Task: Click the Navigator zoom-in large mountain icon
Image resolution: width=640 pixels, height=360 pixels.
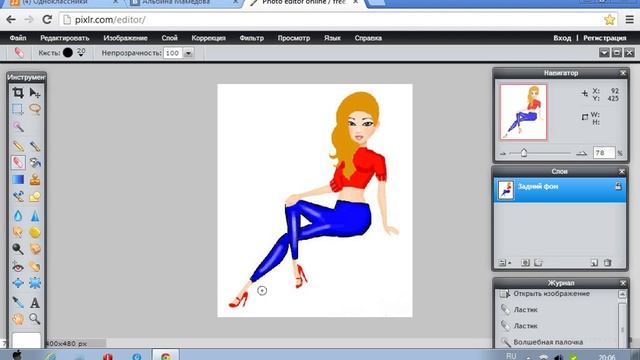Action: (581, 153)
